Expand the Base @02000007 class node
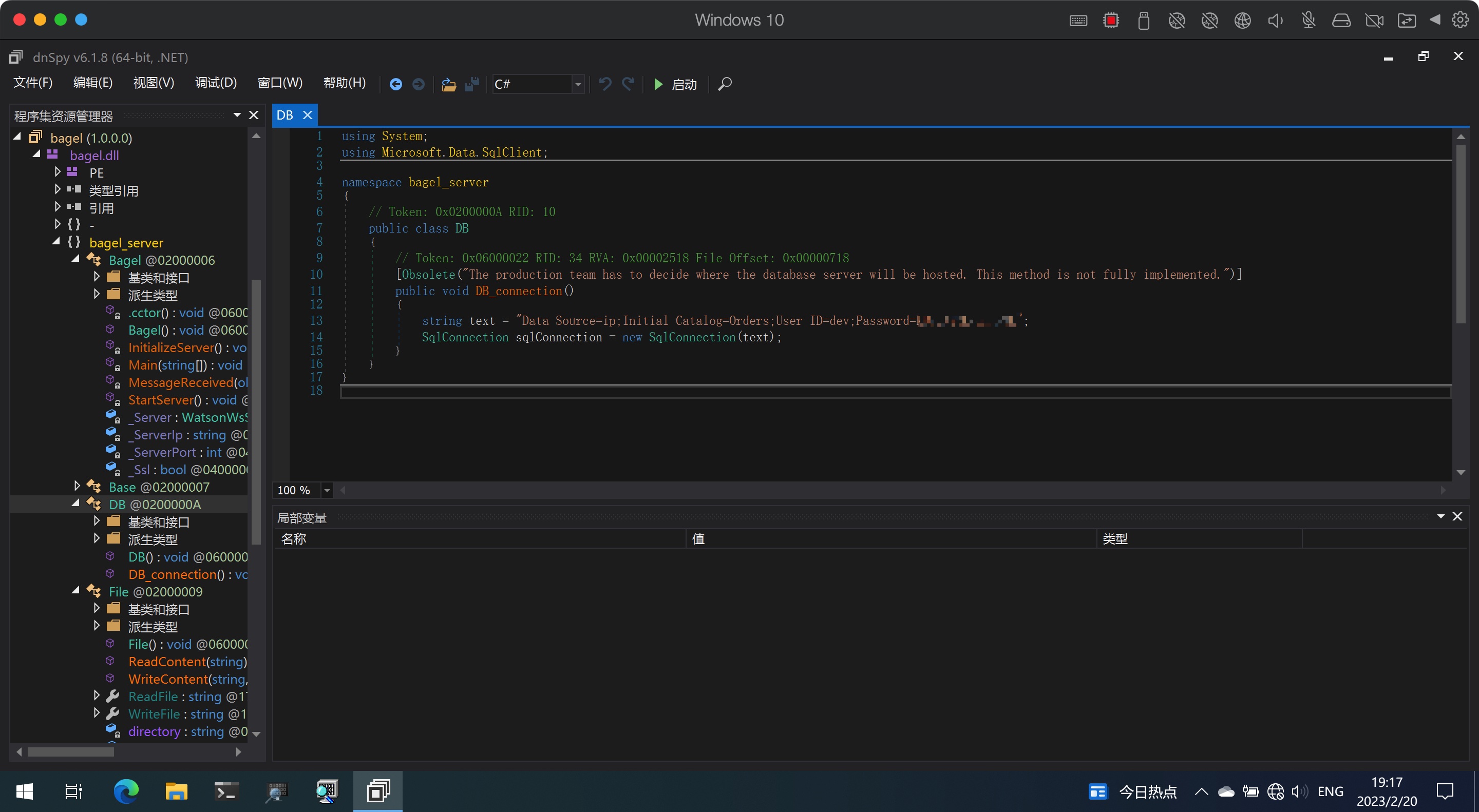 (77, 487)
